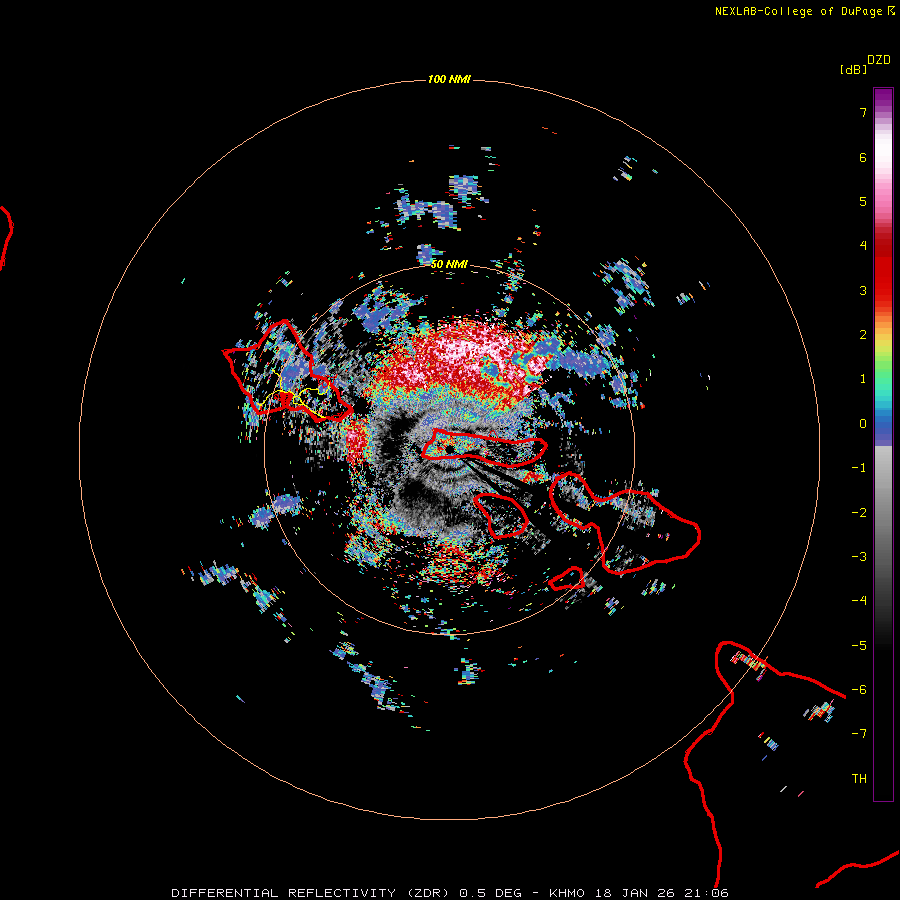The height and width of the screenshot is (900, 900).
Task: Click the 1 value on the color scale
Action: point(863,379)
